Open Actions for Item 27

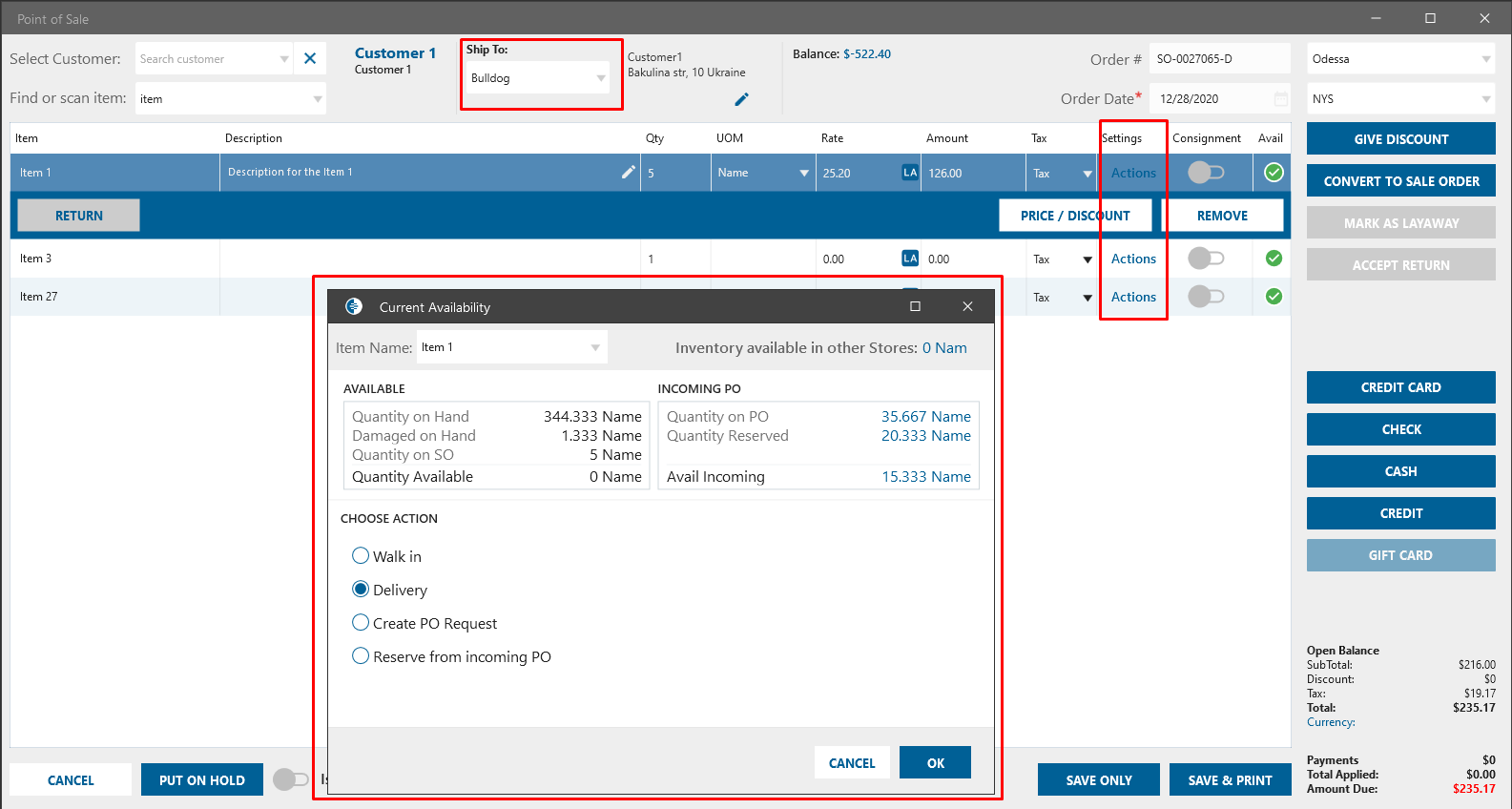(1133, 297)
